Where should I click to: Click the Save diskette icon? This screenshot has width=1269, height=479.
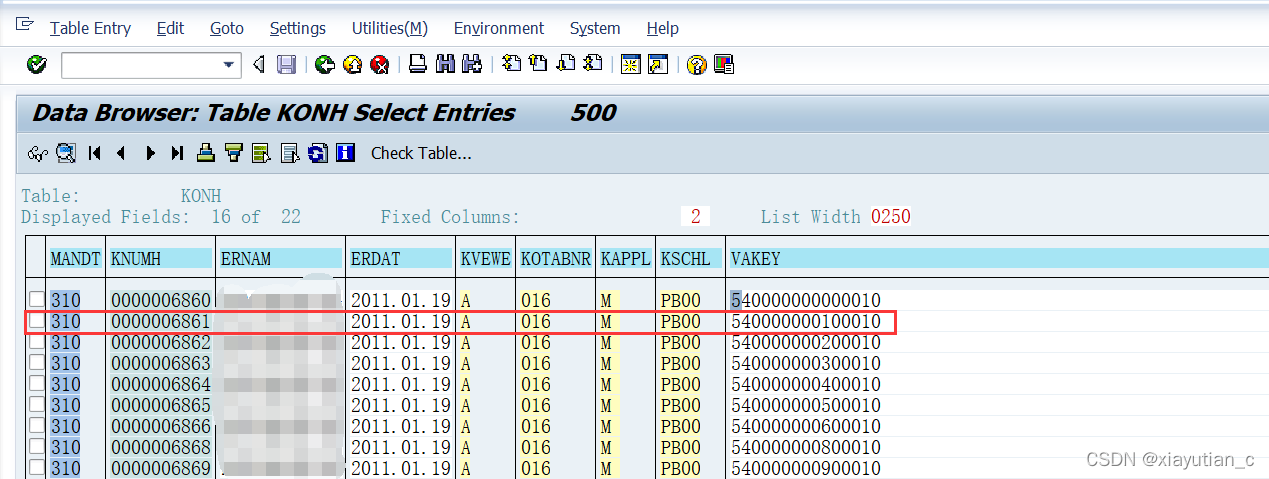[x=286, y=65]
